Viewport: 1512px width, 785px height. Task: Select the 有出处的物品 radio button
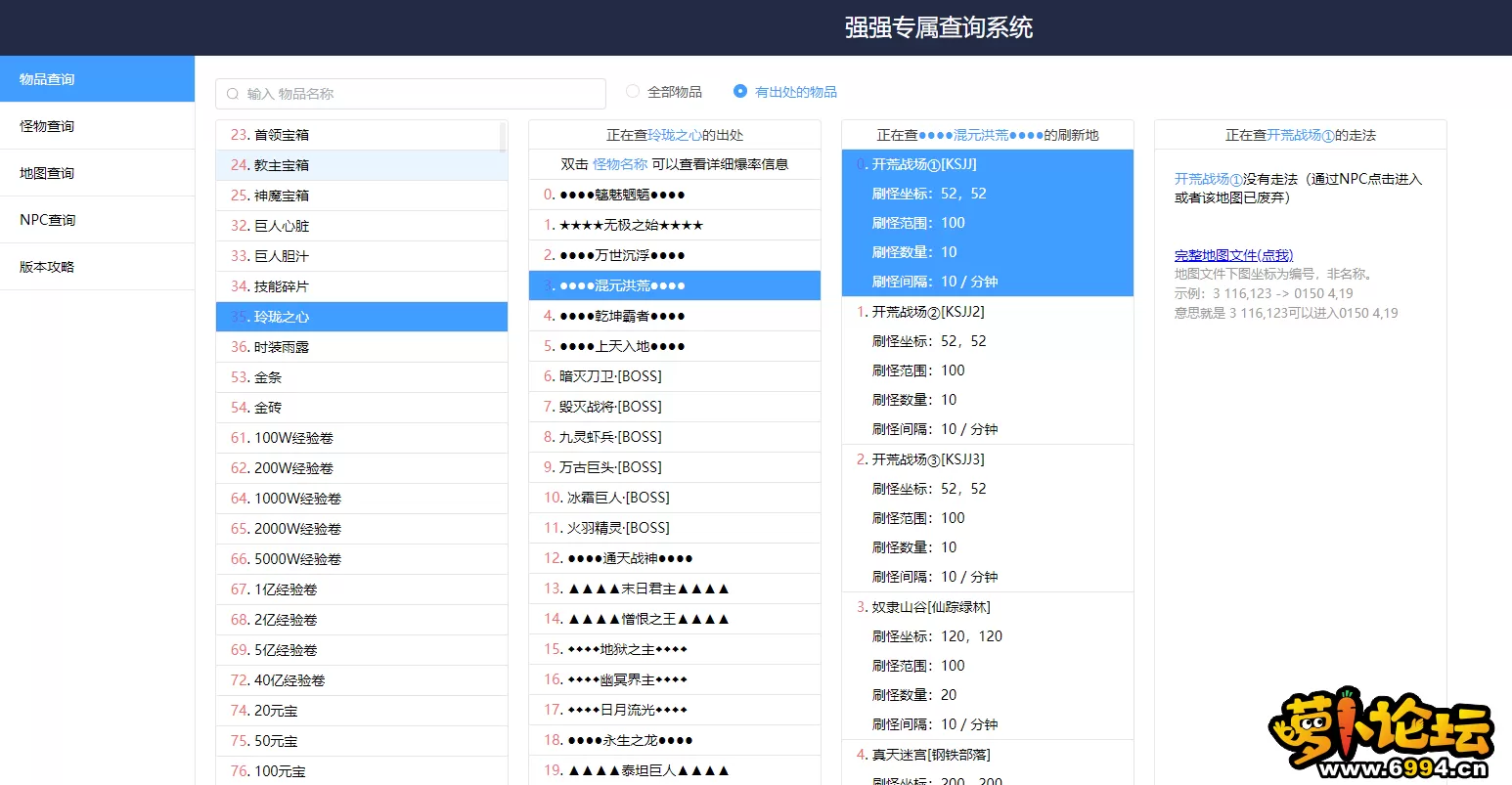pyautogui.click(x=740, y=91)
